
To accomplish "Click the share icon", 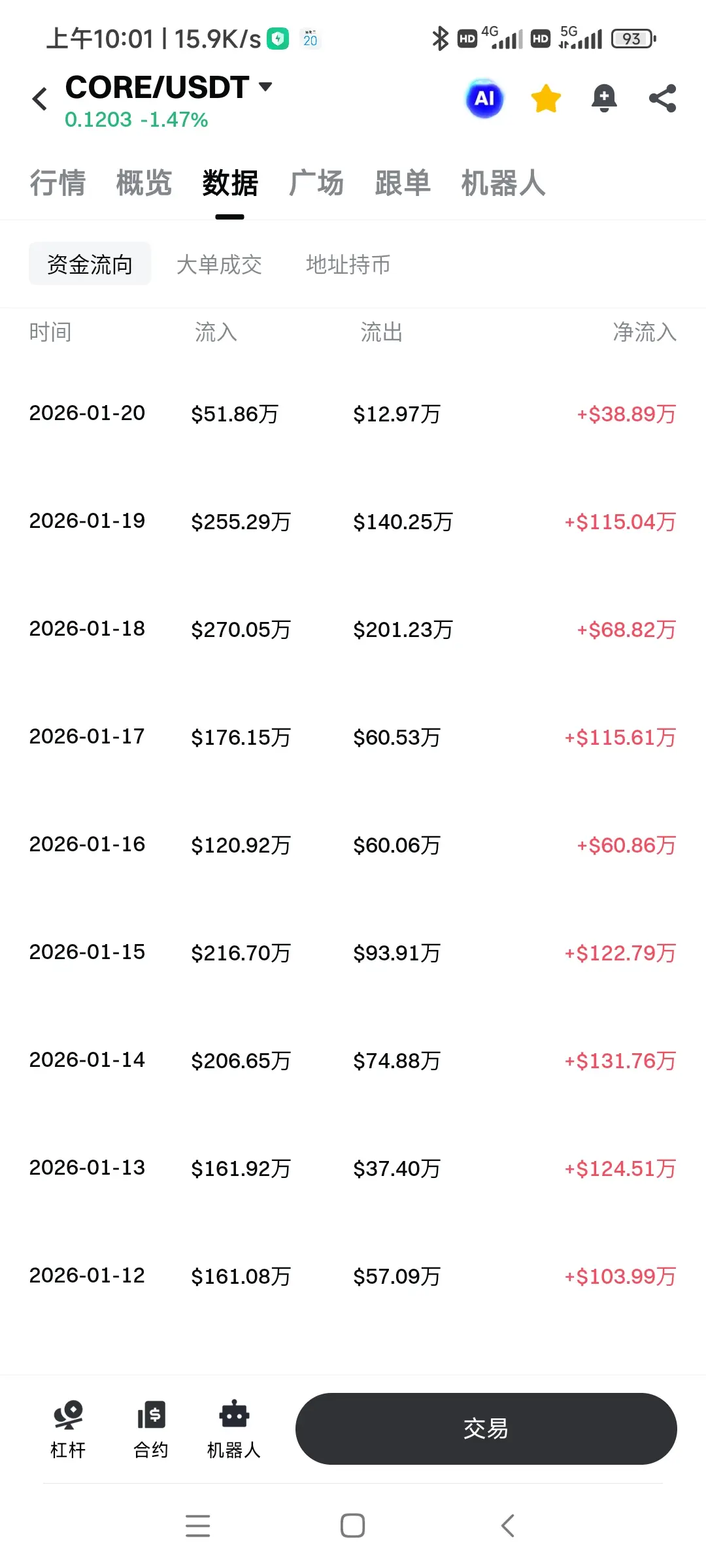I will coord(662,99).
